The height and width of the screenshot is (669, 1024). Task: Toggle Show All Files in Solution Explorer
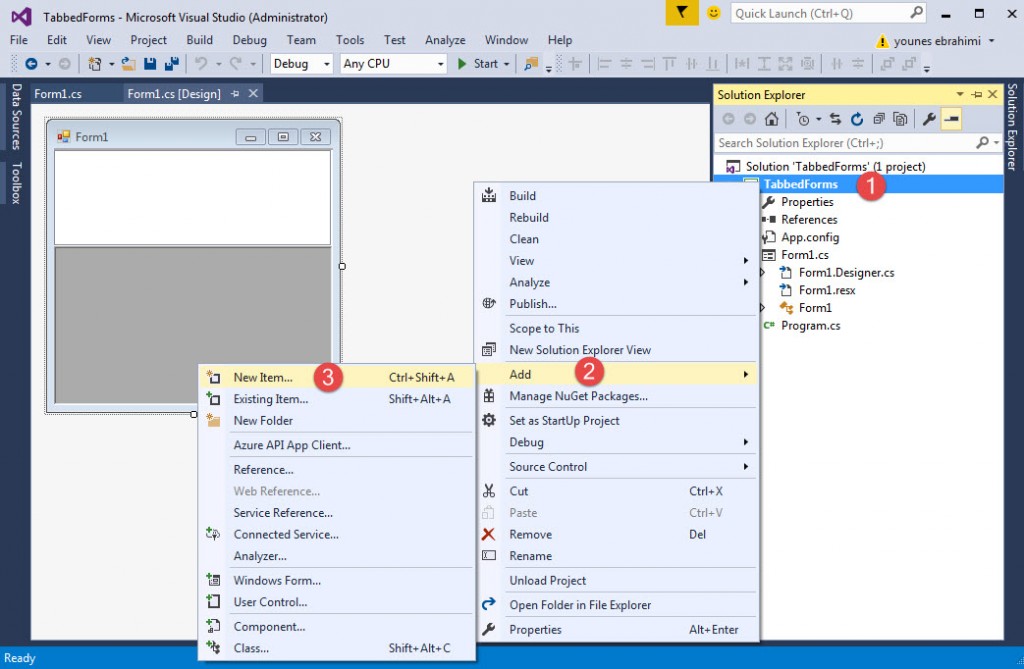pos(900,119)
